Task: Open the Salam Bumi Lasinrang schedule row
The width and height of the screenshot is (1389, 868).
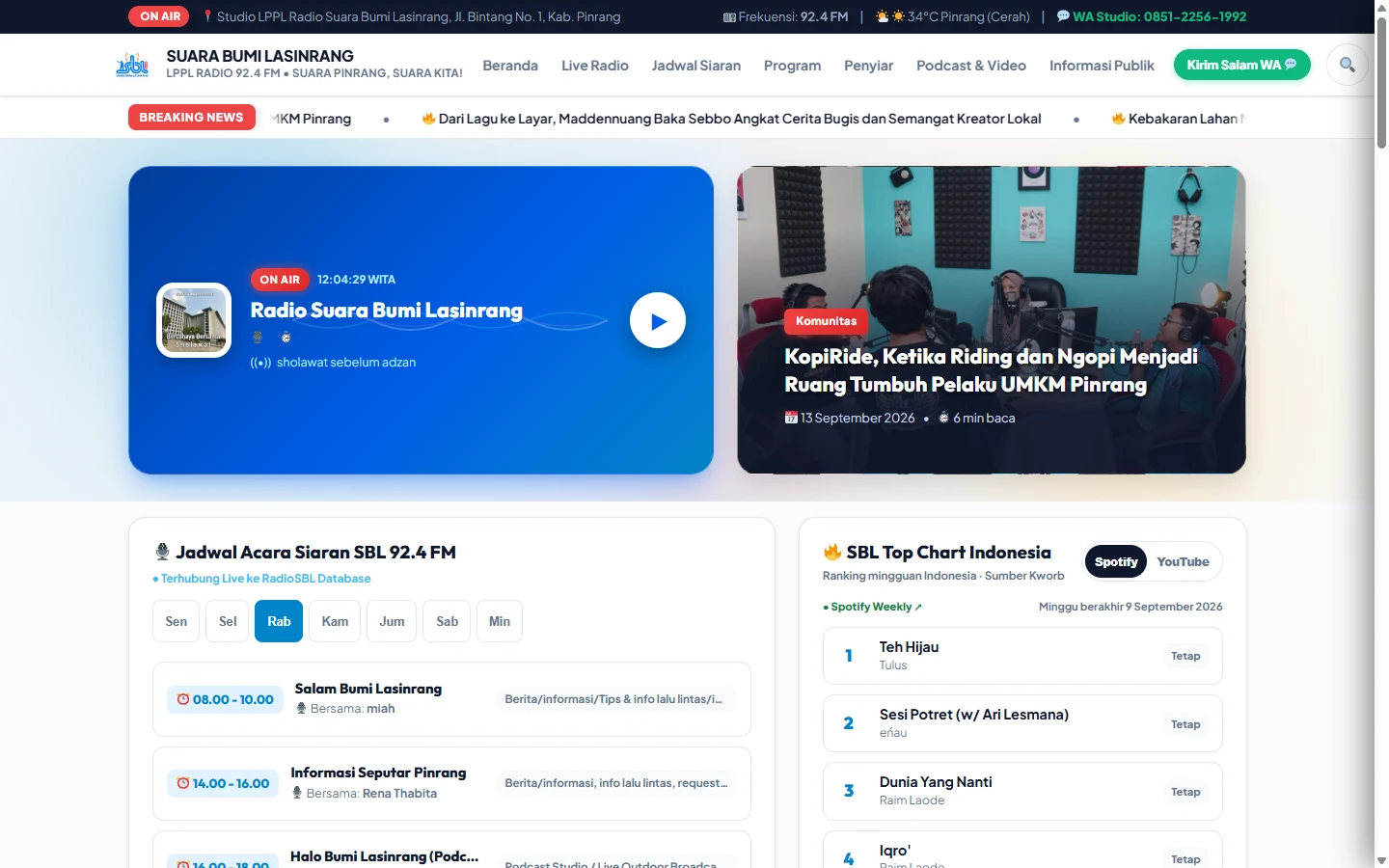Action: pyautogui.click(x=451, y=699)
